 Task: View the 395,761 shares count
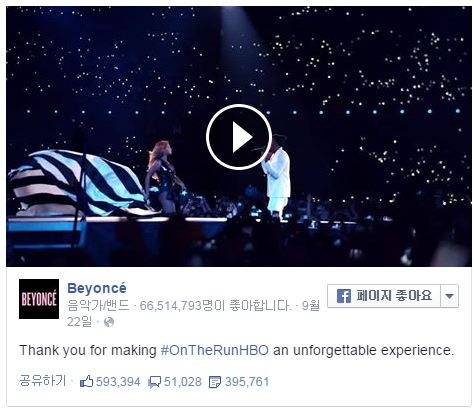click(x=247, y=382)
